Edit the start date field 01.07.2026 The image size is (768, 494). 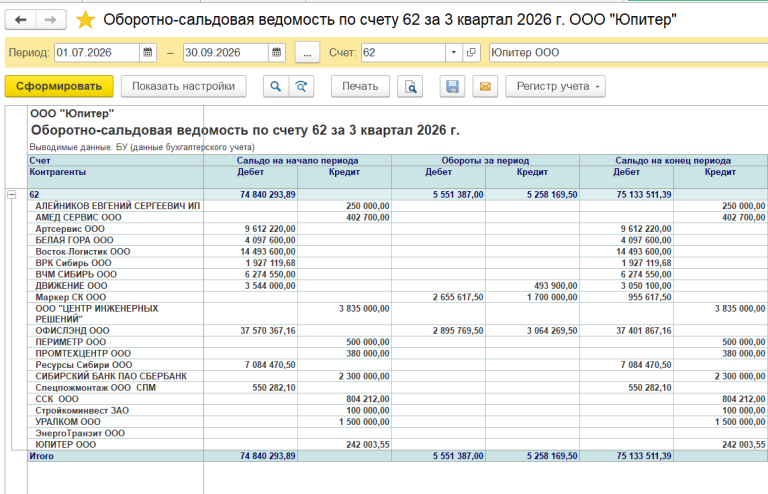click(x=97, y=52)
